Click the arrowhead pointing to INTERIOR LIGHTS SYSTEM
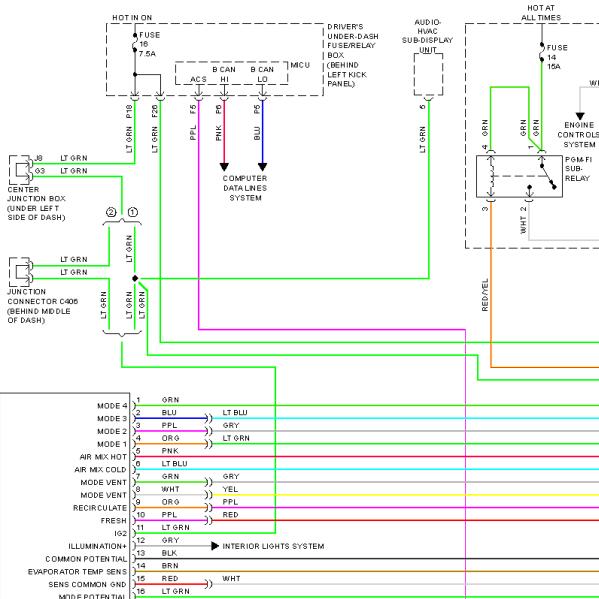The height and width of the screenshot is (599, 599). (215, 546)
